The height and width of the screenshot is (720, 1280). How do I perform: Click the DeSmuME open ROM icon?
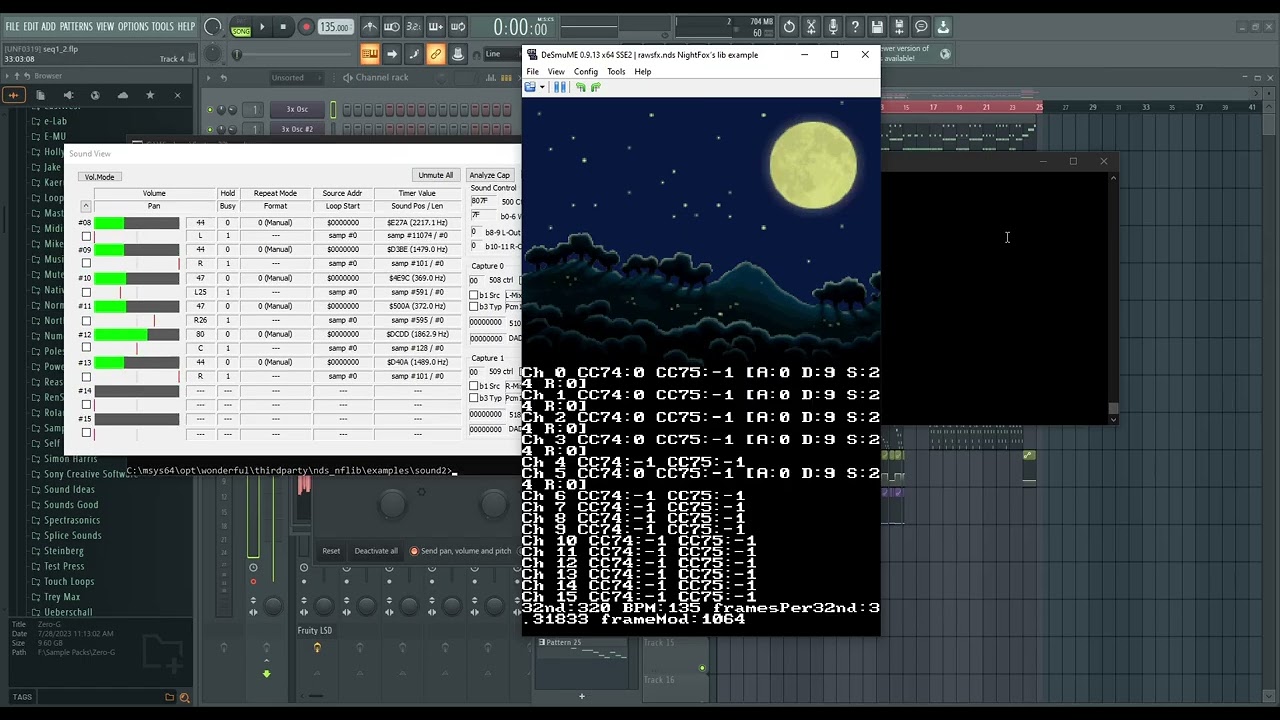[x=530, y=87]
